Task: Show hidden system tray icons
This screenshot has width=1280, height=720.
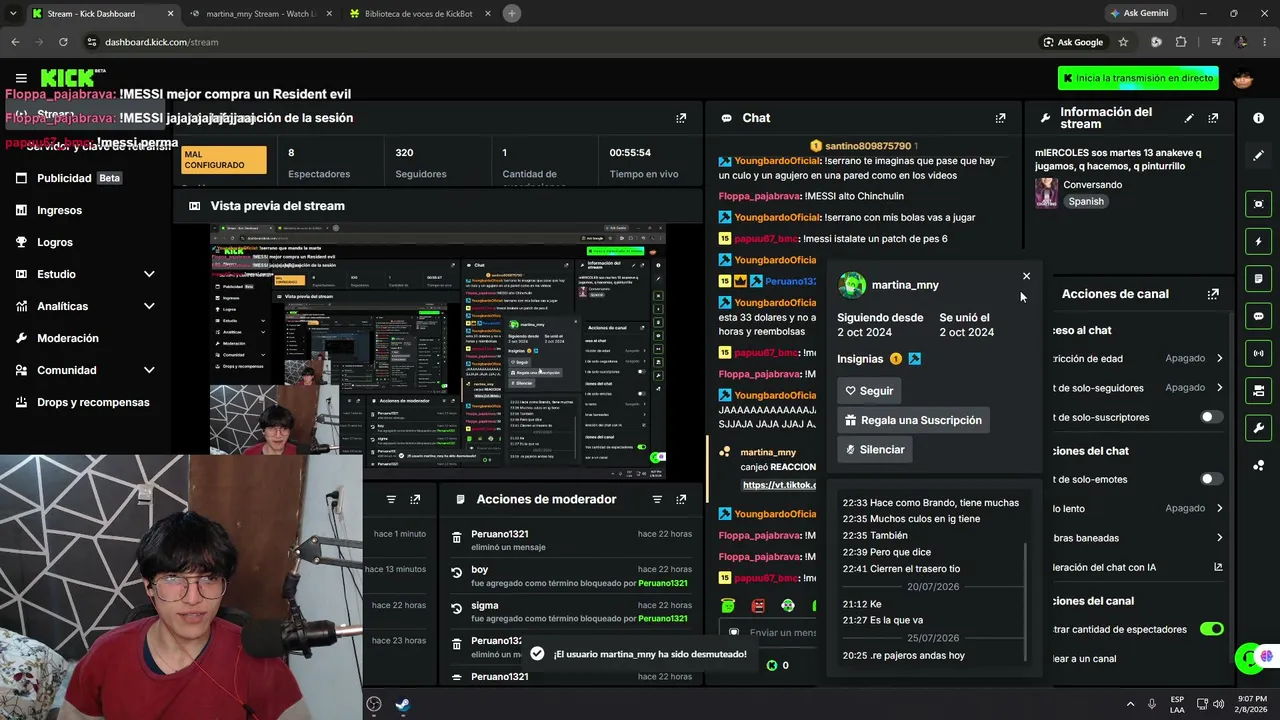Action: [1130, 704]
